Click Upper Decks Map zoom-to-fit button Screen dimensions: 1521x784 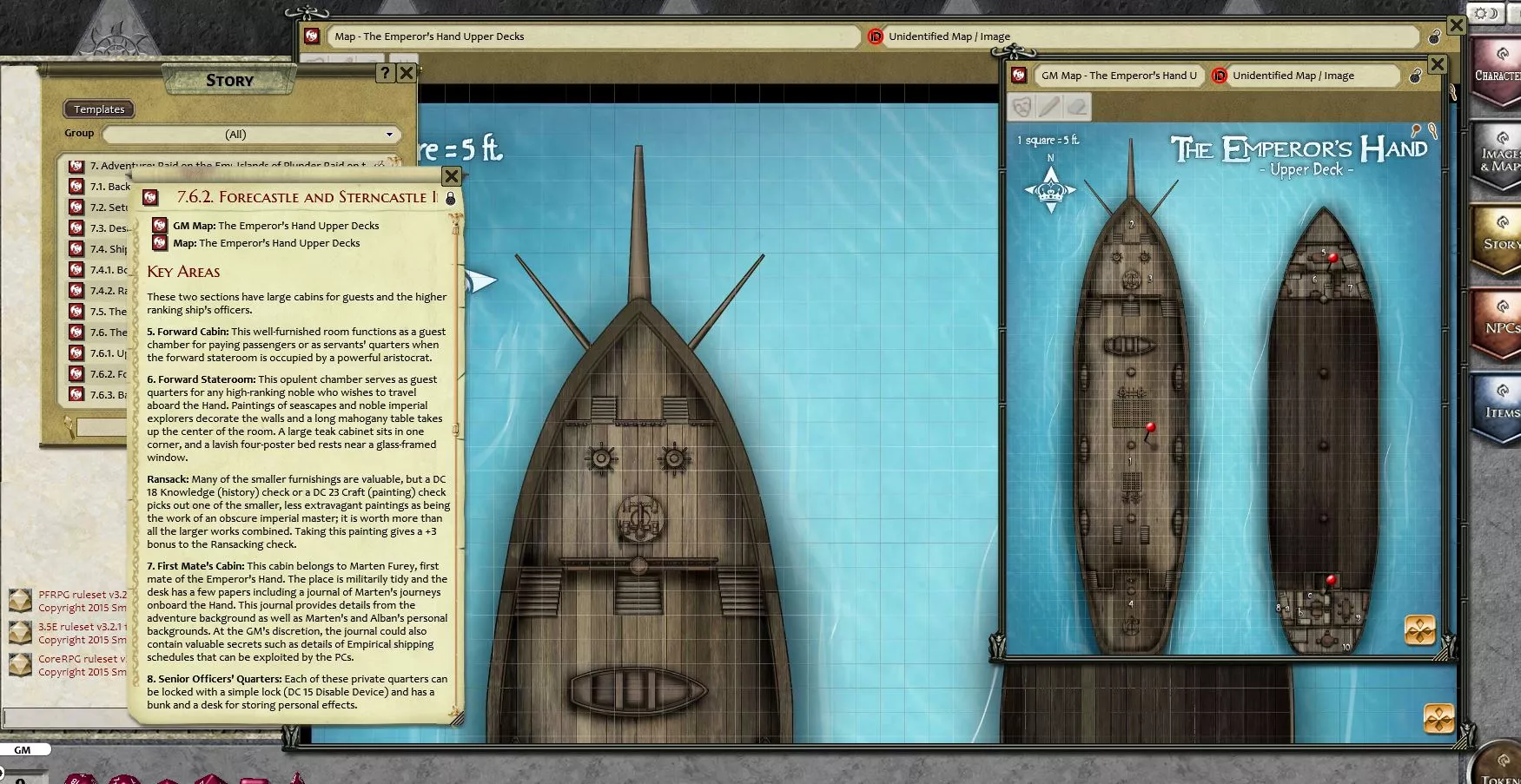[1438, 718]
